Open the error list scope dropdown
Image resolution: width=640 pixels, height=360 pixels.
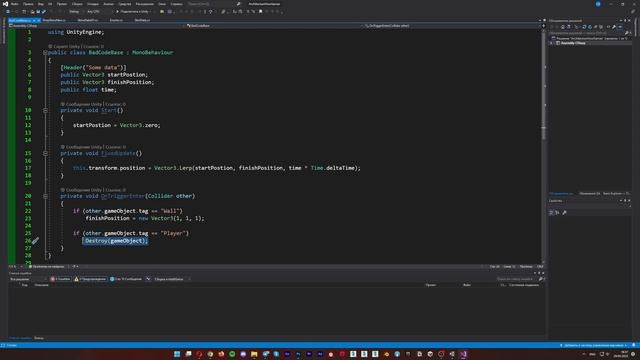click(x=28, y=279)
